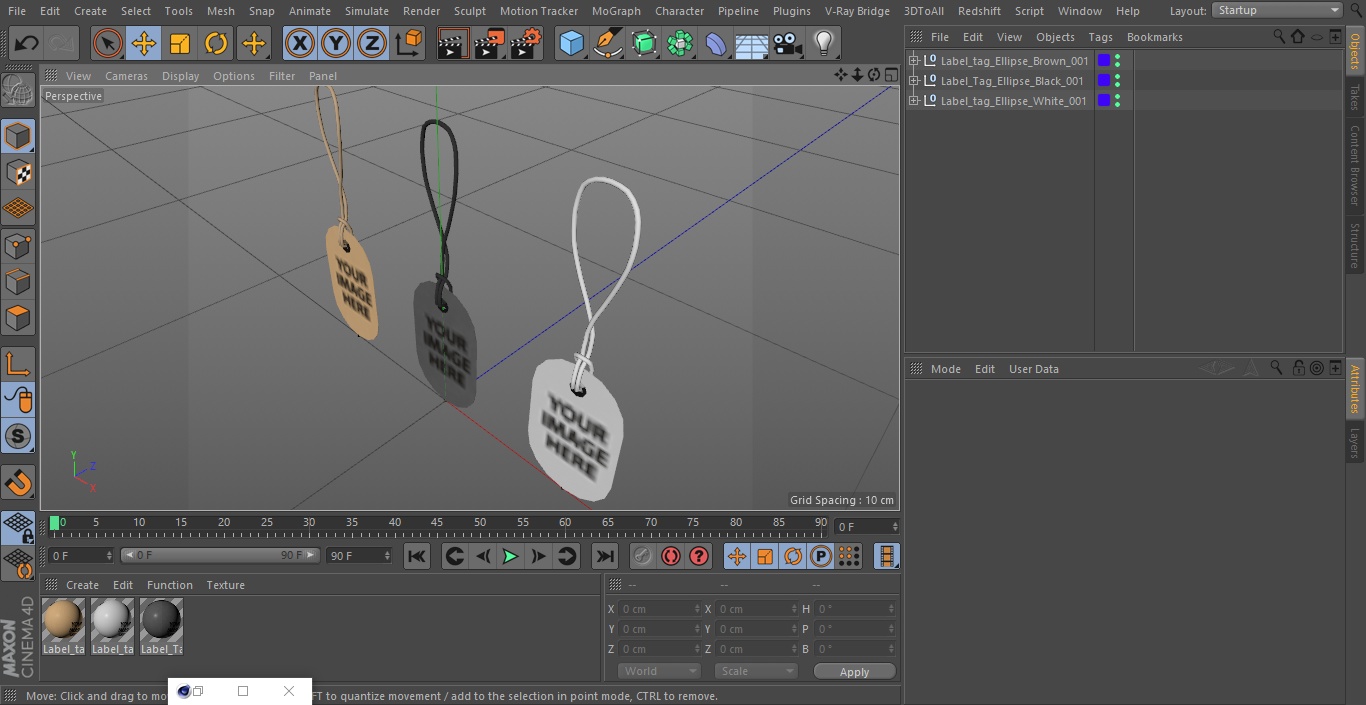Switch the coordinate system icon
This screenshot has height=705, width=1366.
[x=409, y=43]
